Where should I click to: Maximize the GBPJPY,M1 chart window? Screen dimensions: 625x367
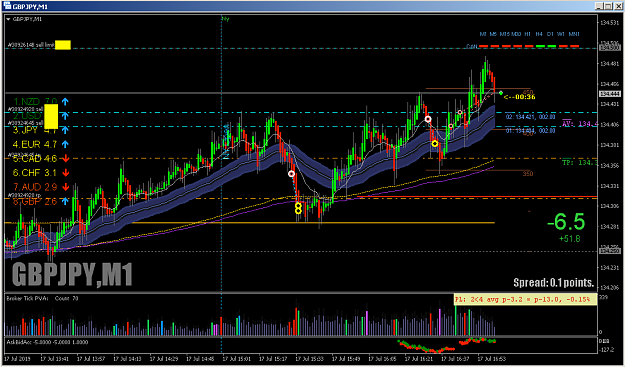click(x=608, y=6)
